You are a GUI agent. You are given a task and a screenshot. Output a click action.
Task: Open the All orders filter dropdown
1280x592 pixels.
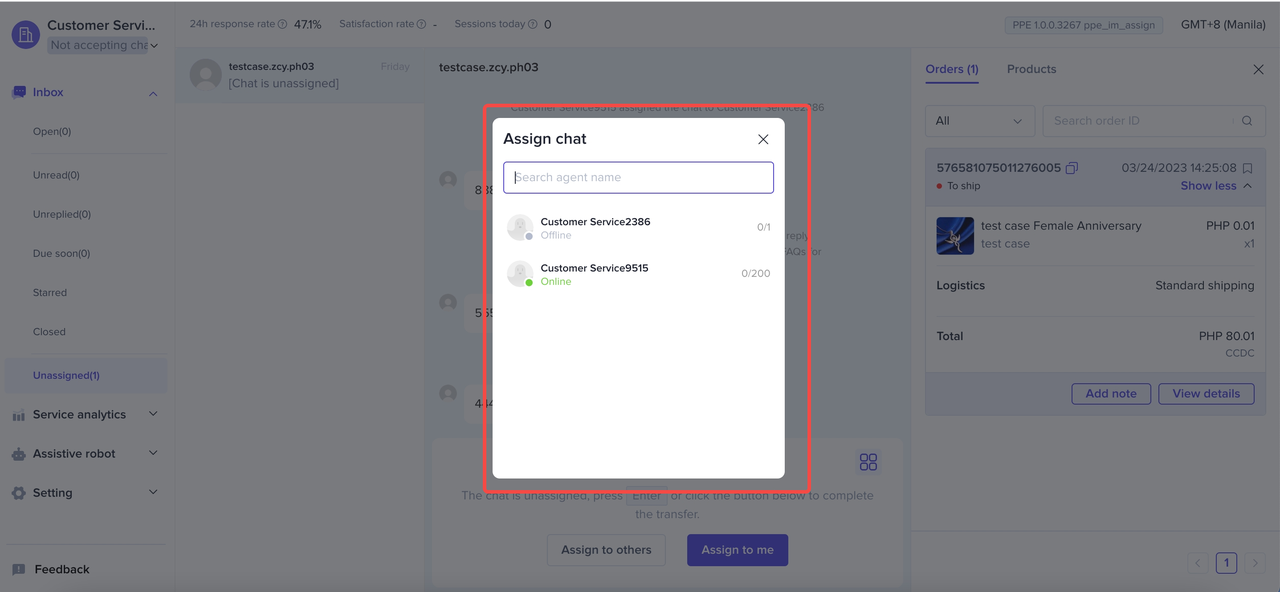point(980,121)
